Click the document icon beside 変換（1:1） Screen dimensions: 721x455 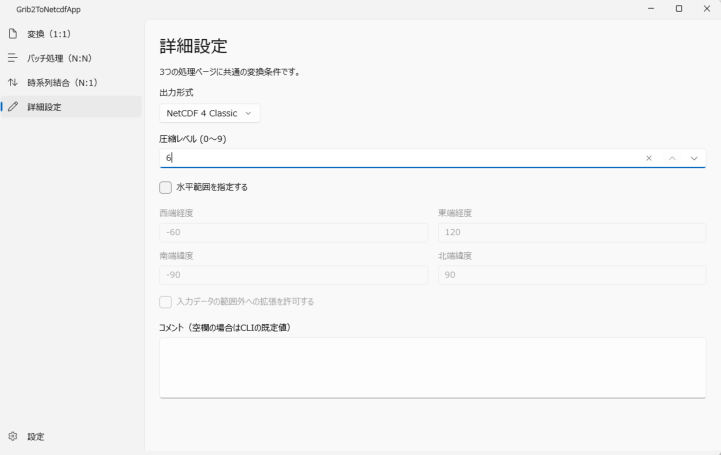click(13, 34)
